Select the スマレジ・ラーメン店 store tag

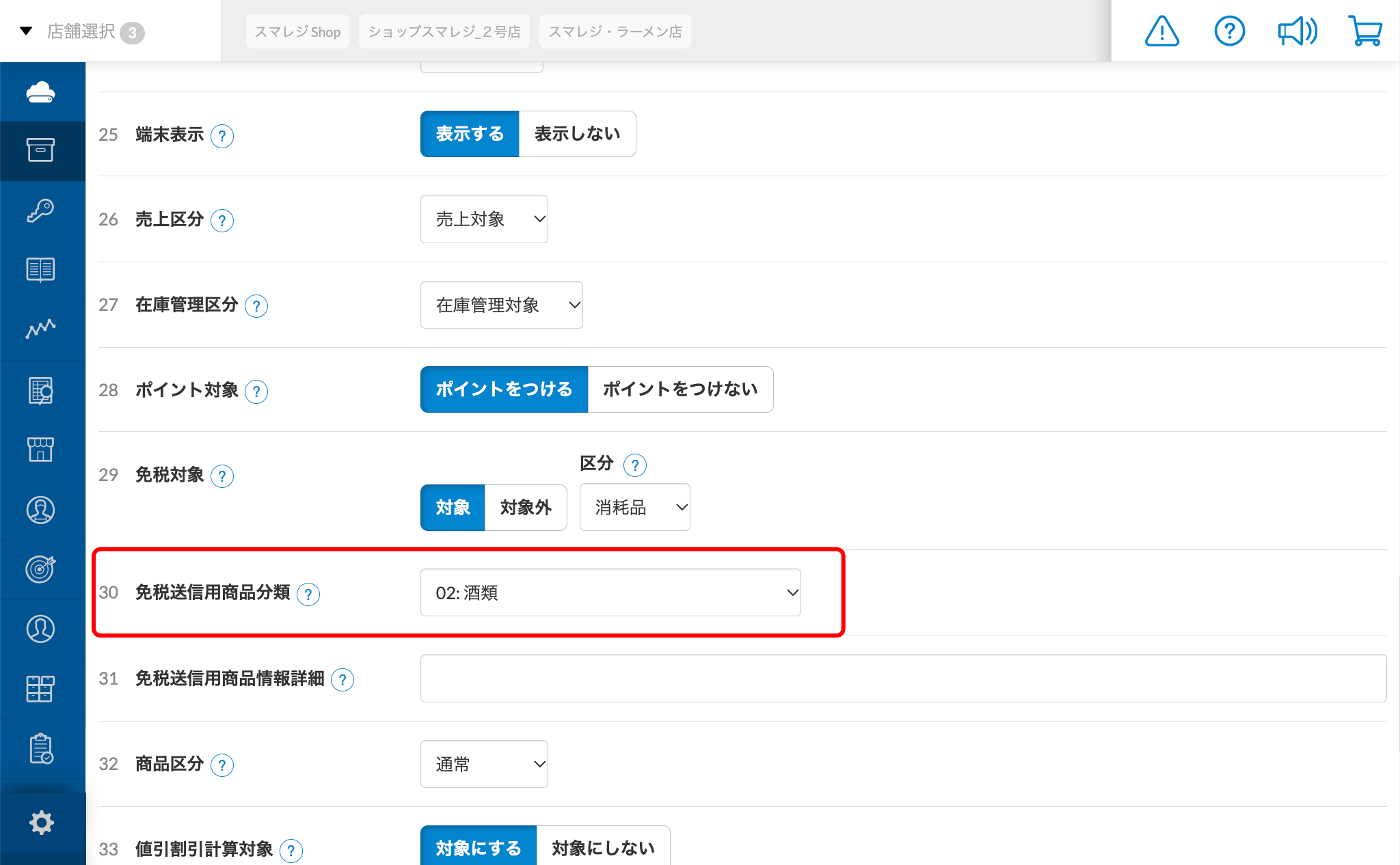click(x=615, y=31)
